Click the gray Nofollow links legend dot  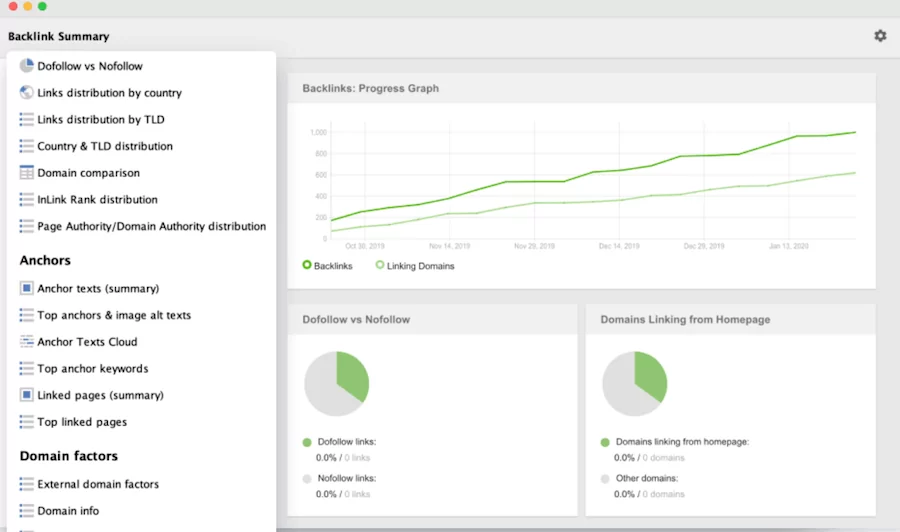pyautogui.click(x=307, y=479)
